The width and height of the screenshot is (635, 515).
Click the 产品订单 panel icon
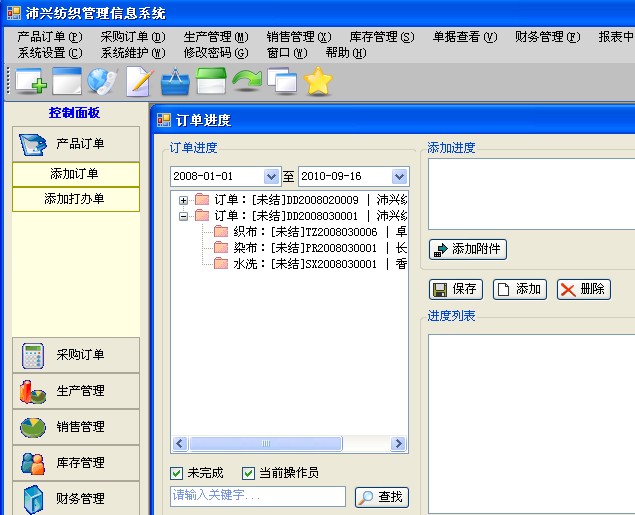click(x=33, y=144)
